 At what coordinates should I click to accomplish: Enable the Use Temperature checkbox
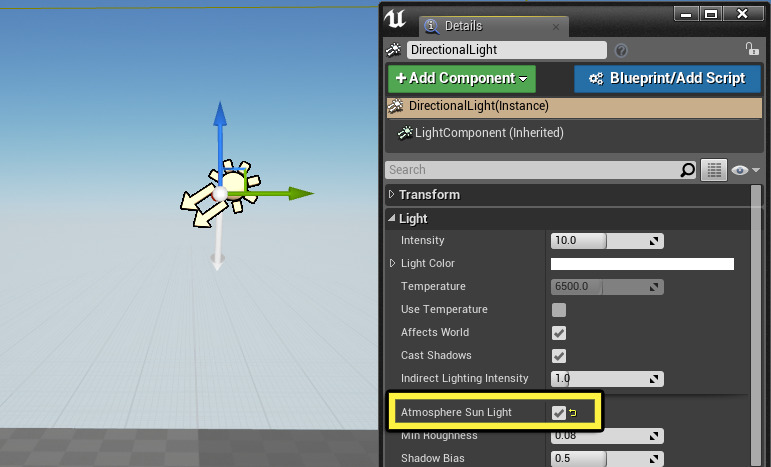[559, 310]
